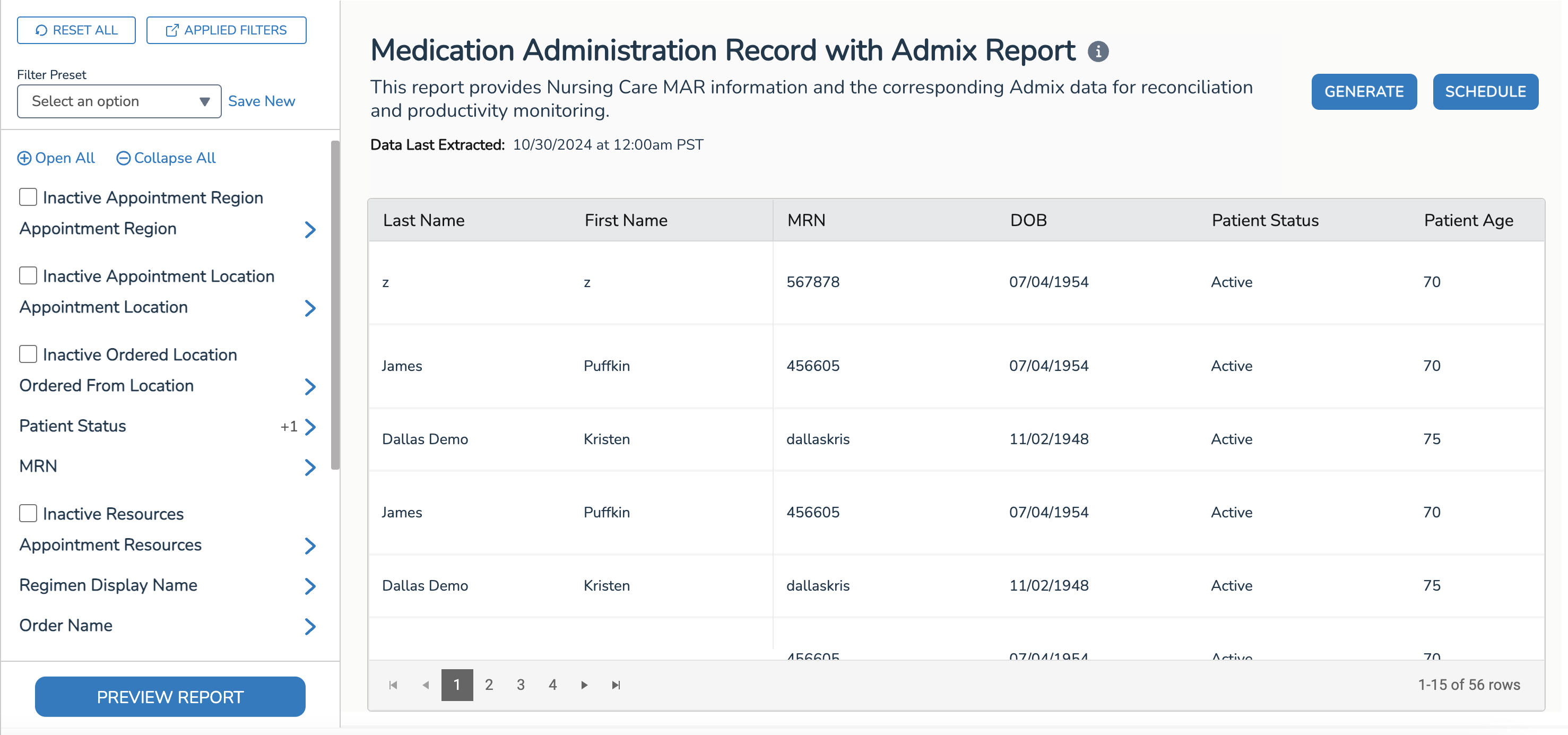Image resolution: width=1568 pixels, height=735 pixels.
Task: Expand Regimen Display Name filter
Action: pos(310,586)
